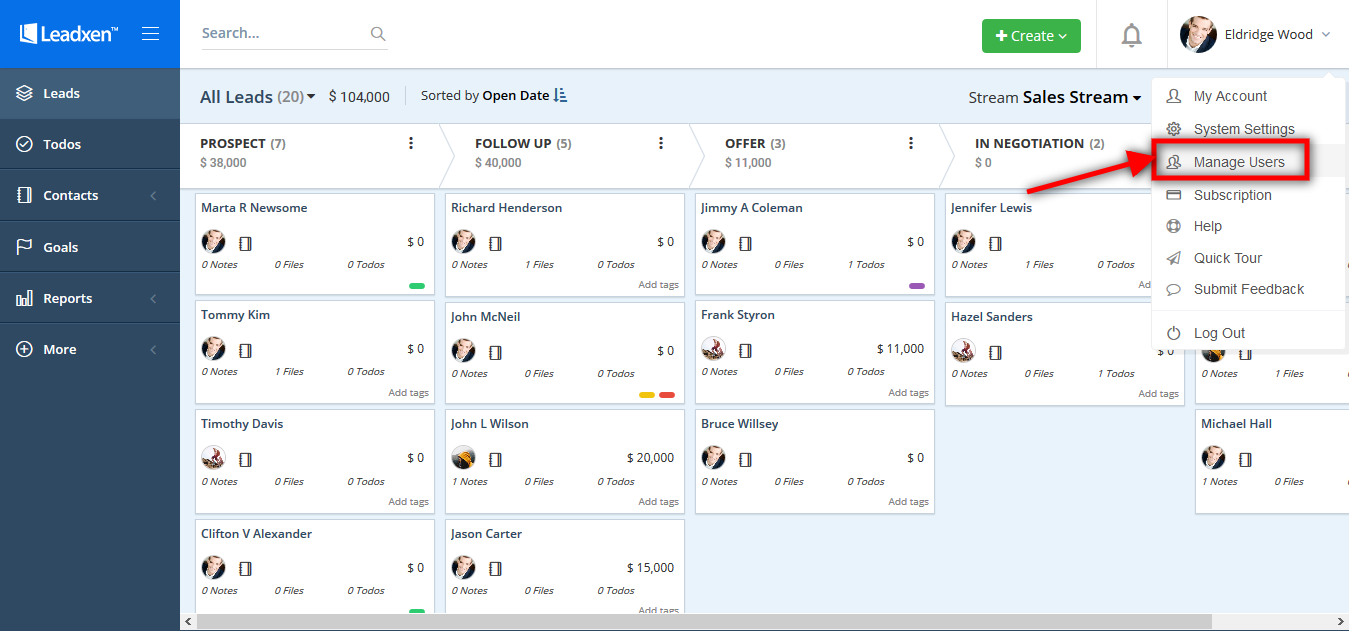Screen dimensions: 1349x631
Task: Go to Leads in the sidebar
Action: click(x=90, y=93)
